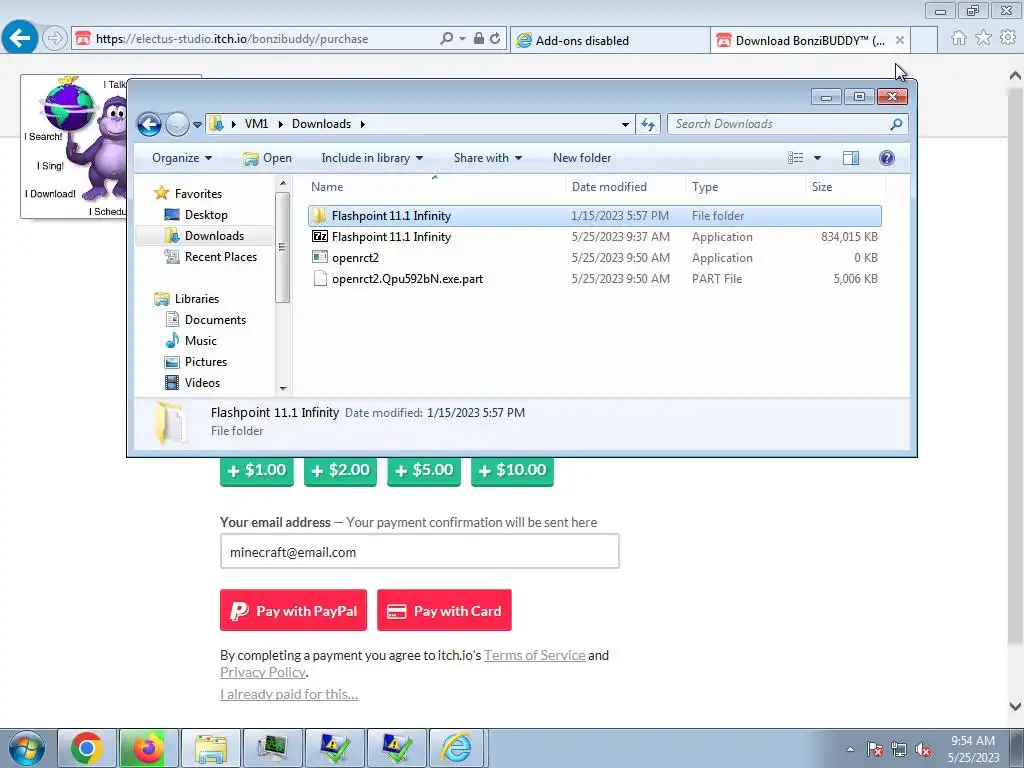Open Videos library in navigation pane
This screenshot has width=1024, height=768.
202,383
